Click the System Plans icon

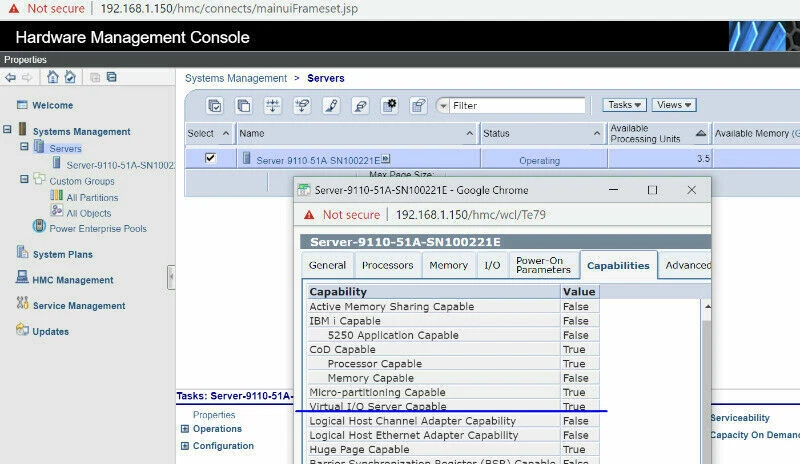point(22,252)
